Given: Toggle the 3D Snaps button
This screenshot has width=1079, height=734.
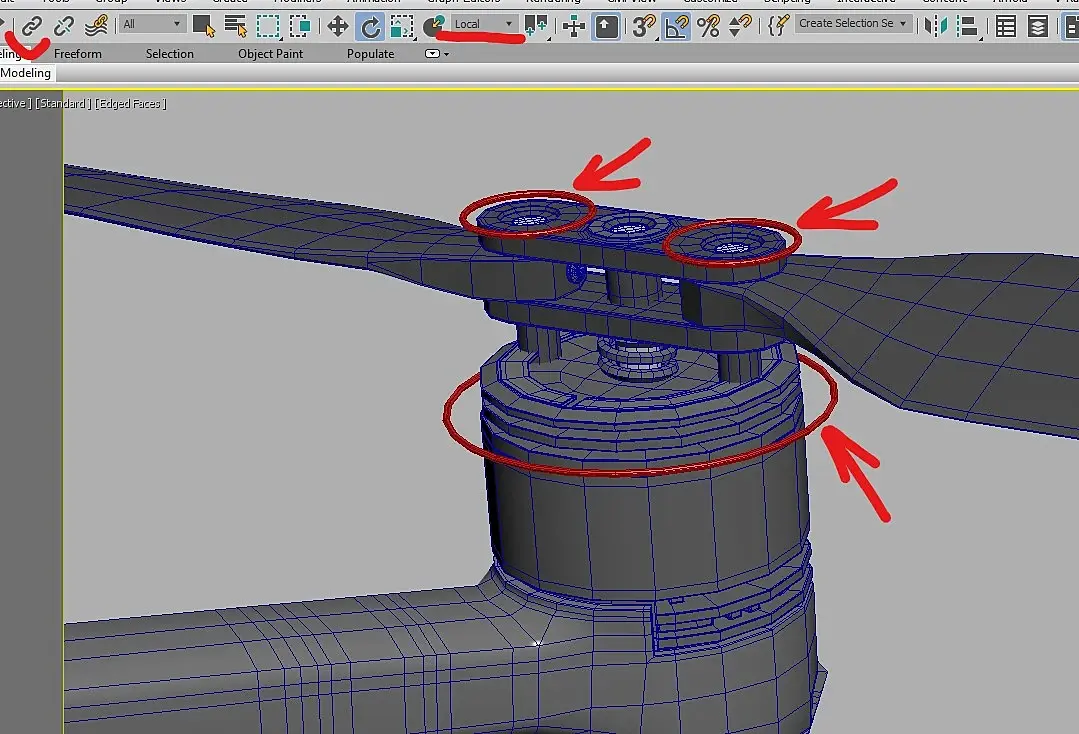Looking at the screenshot, I should (x=645, y=26).
